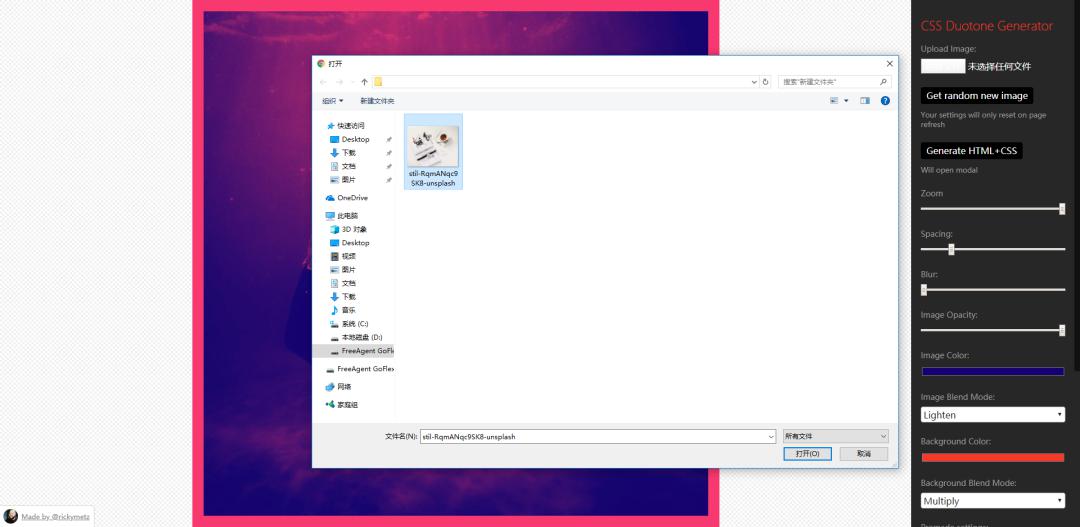Click the view mode icon in the toolbar
This screenshot has width=1080, height=527.
834,101
